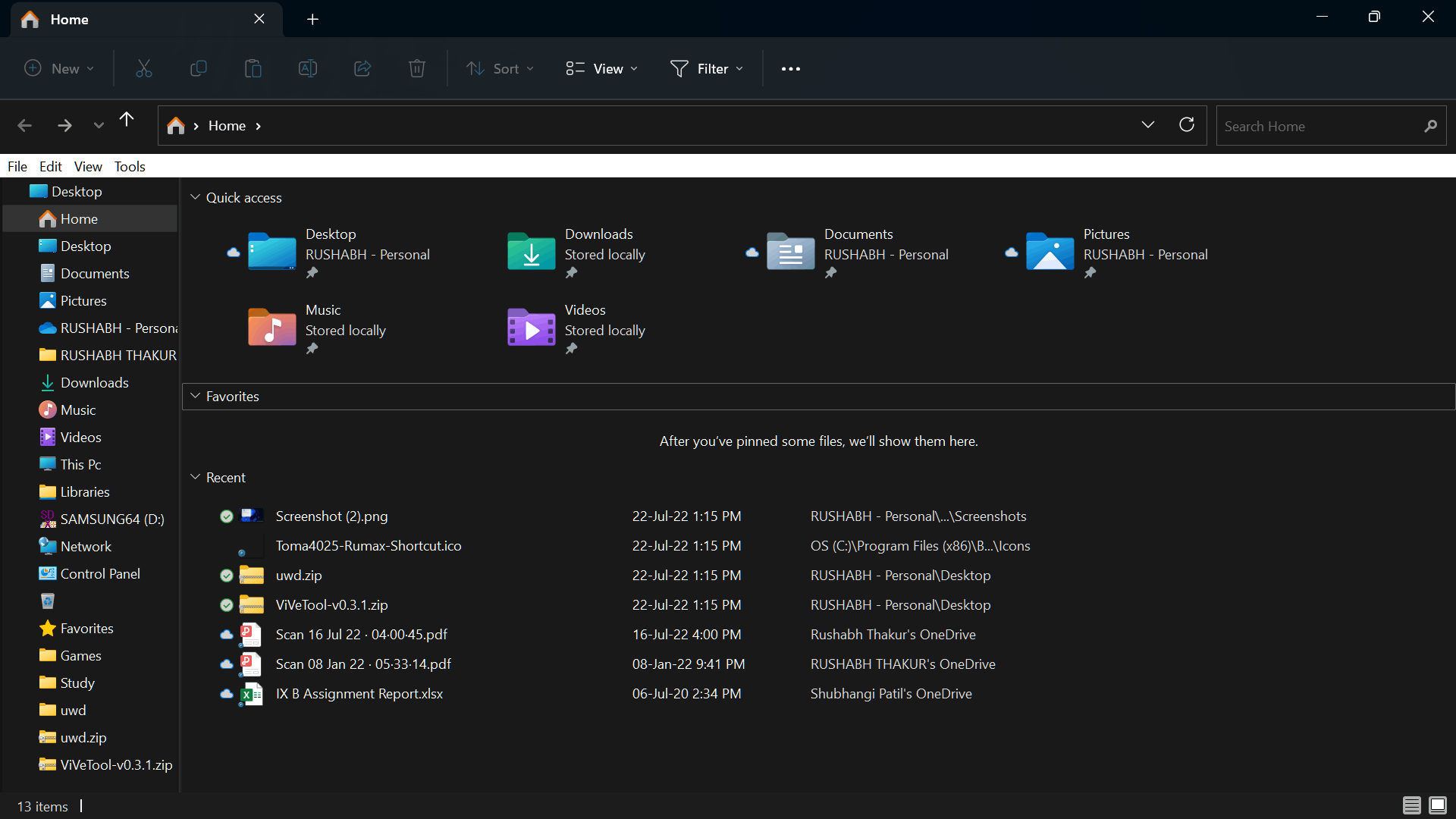
Task: Click the Cut scissors icon in toolbar
Action: (x=143, y=69)
